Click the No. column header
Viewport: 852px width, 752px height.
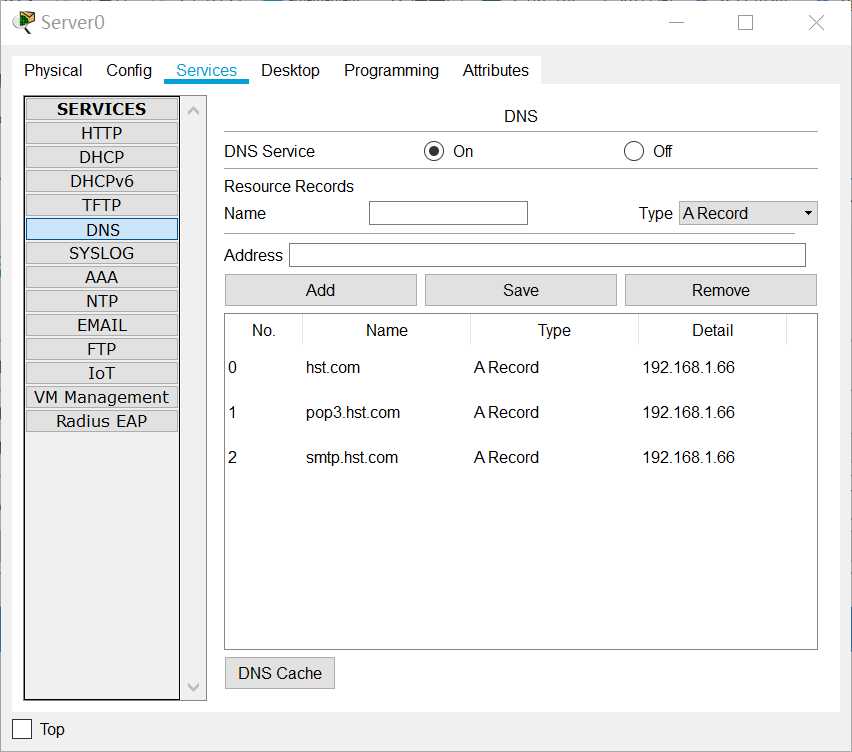(264, 330)
